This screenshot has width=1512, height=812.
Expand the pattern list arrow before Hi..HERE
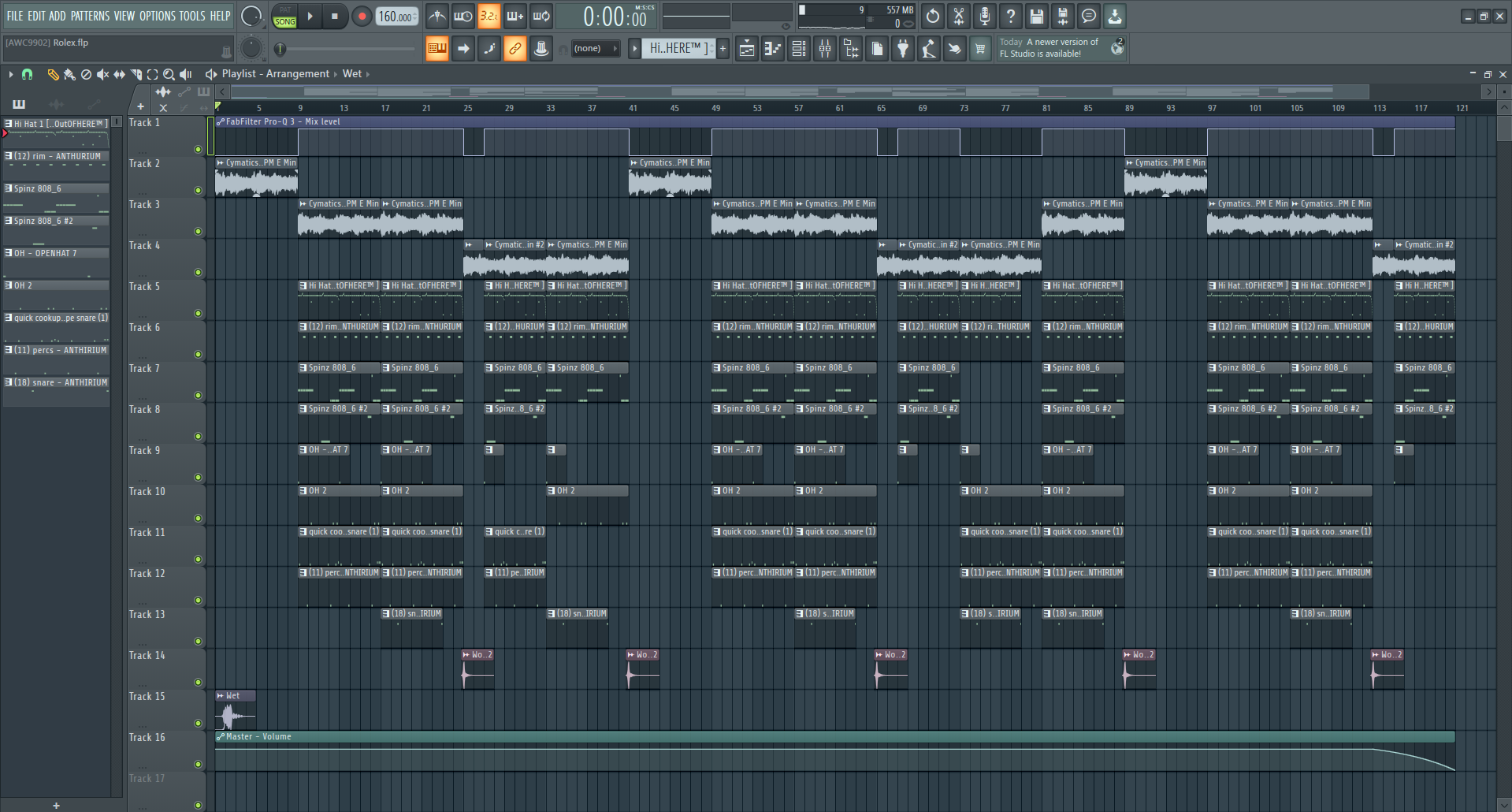(x=634, y=49)
